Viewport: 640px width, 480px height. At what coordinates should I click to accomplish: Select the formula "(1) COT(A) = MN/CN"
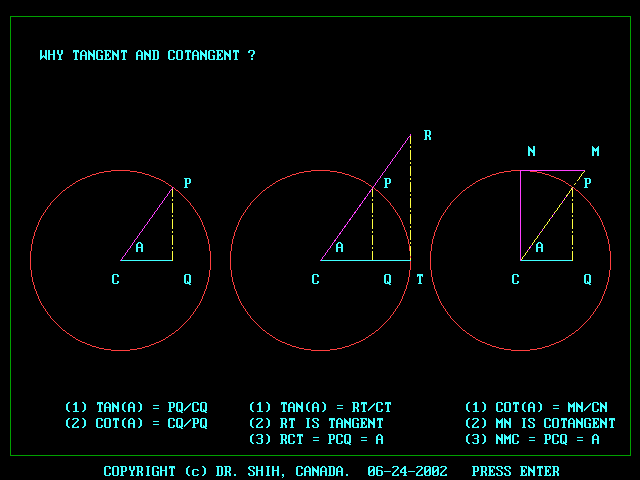tap(536, 407)
